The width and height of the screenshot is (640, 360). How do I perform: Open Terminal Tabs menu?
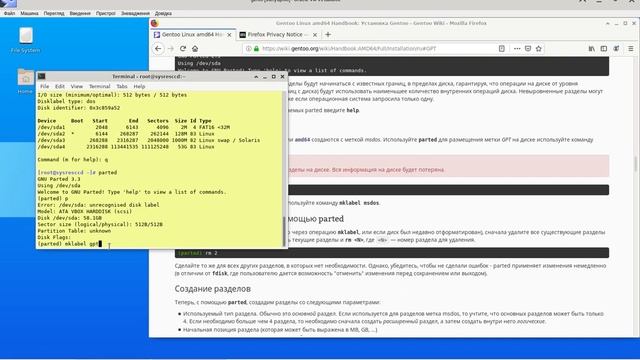click(x=122, y=87)
